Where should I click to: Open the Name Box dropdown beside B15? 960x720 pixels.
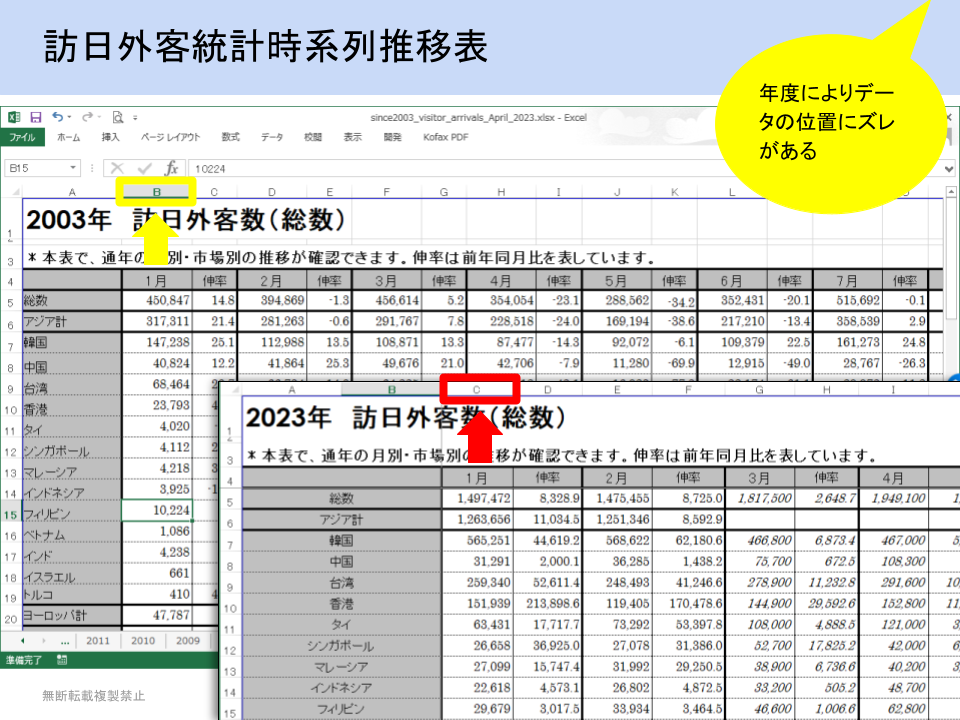(x=73, y=168)
